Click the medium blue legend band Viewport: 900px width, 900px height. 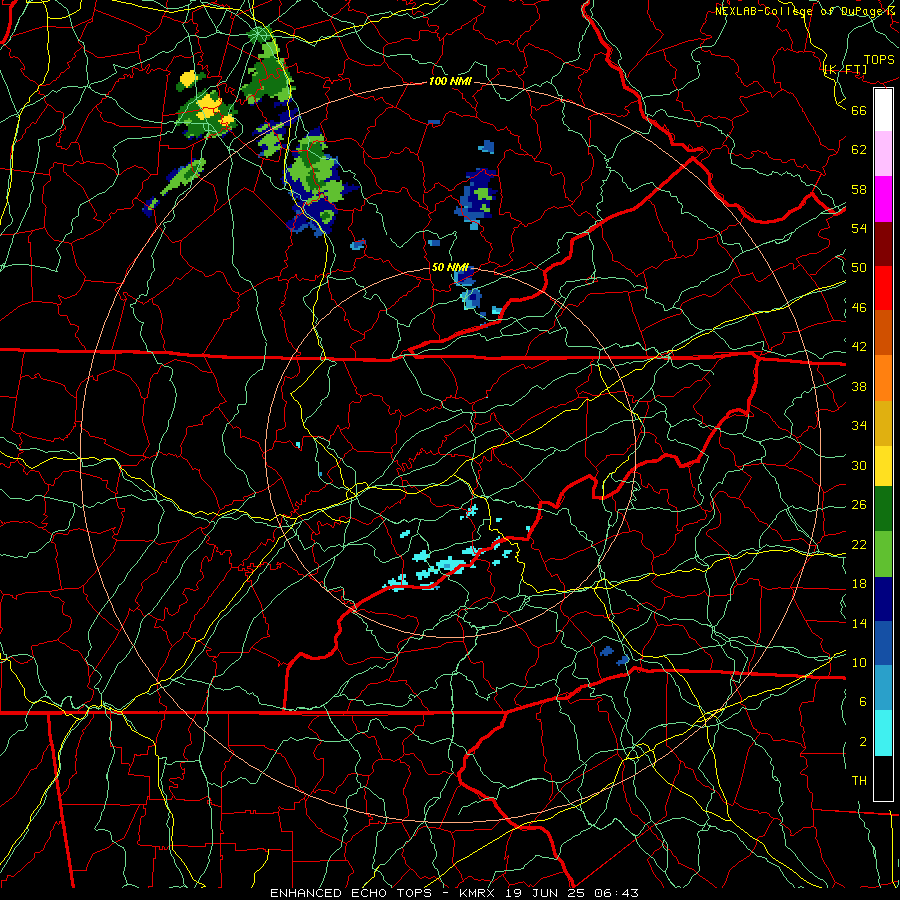[883, 643]
